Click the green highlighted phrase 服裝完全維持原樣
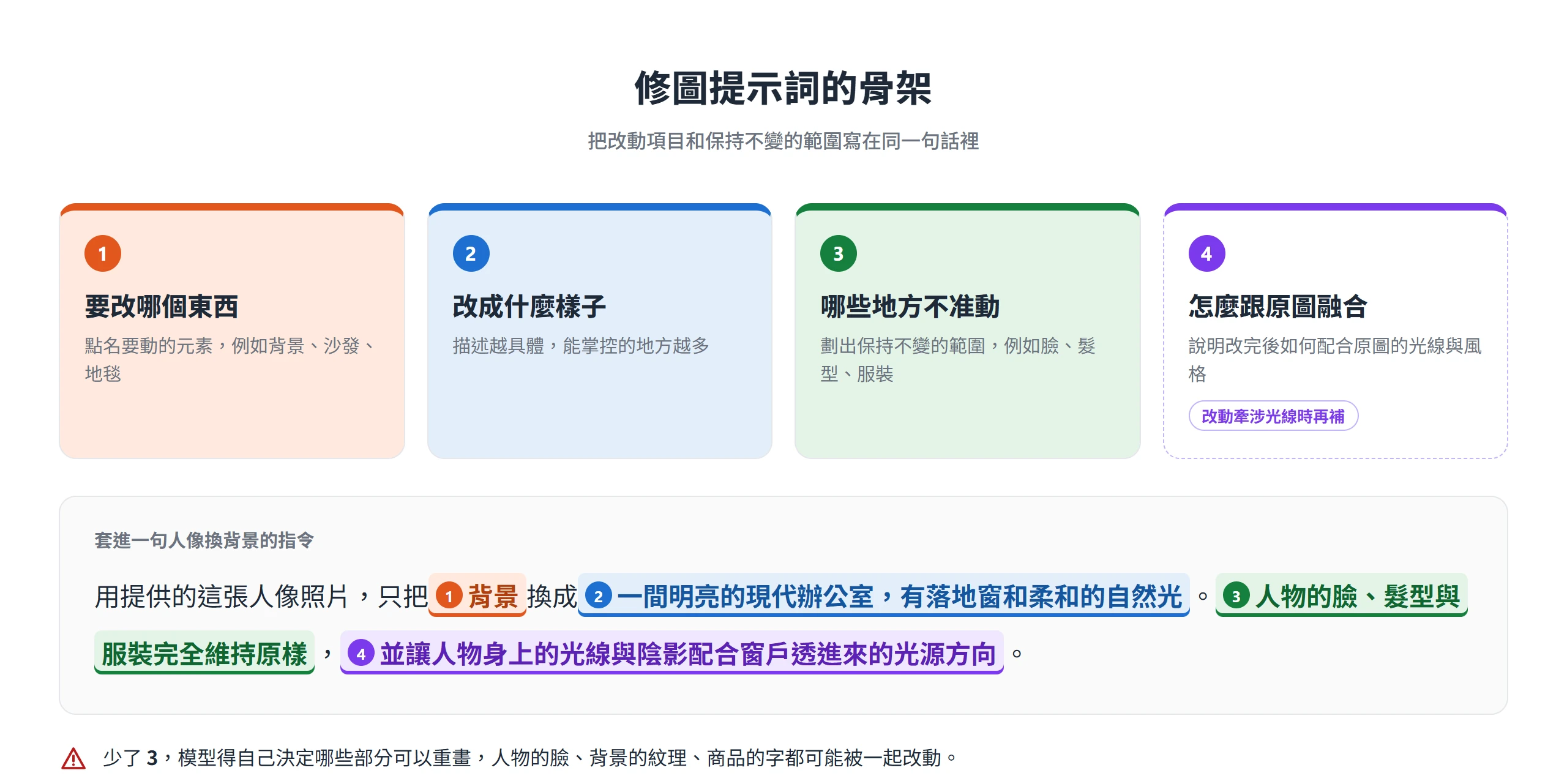1567x784 pixels. click(204, 654)
